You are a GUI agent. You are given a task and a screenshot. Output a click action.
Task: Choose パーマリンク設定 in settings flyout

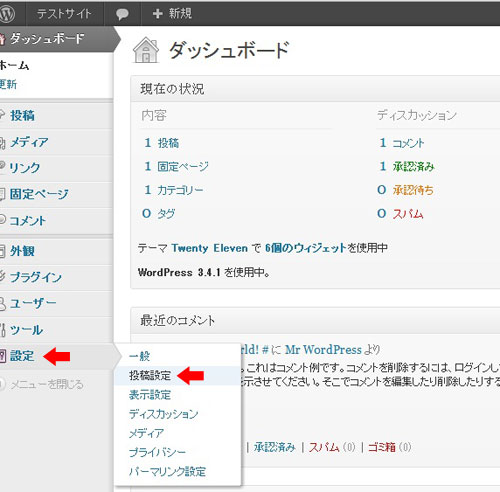pyautogui.click(x=167, y=472)
